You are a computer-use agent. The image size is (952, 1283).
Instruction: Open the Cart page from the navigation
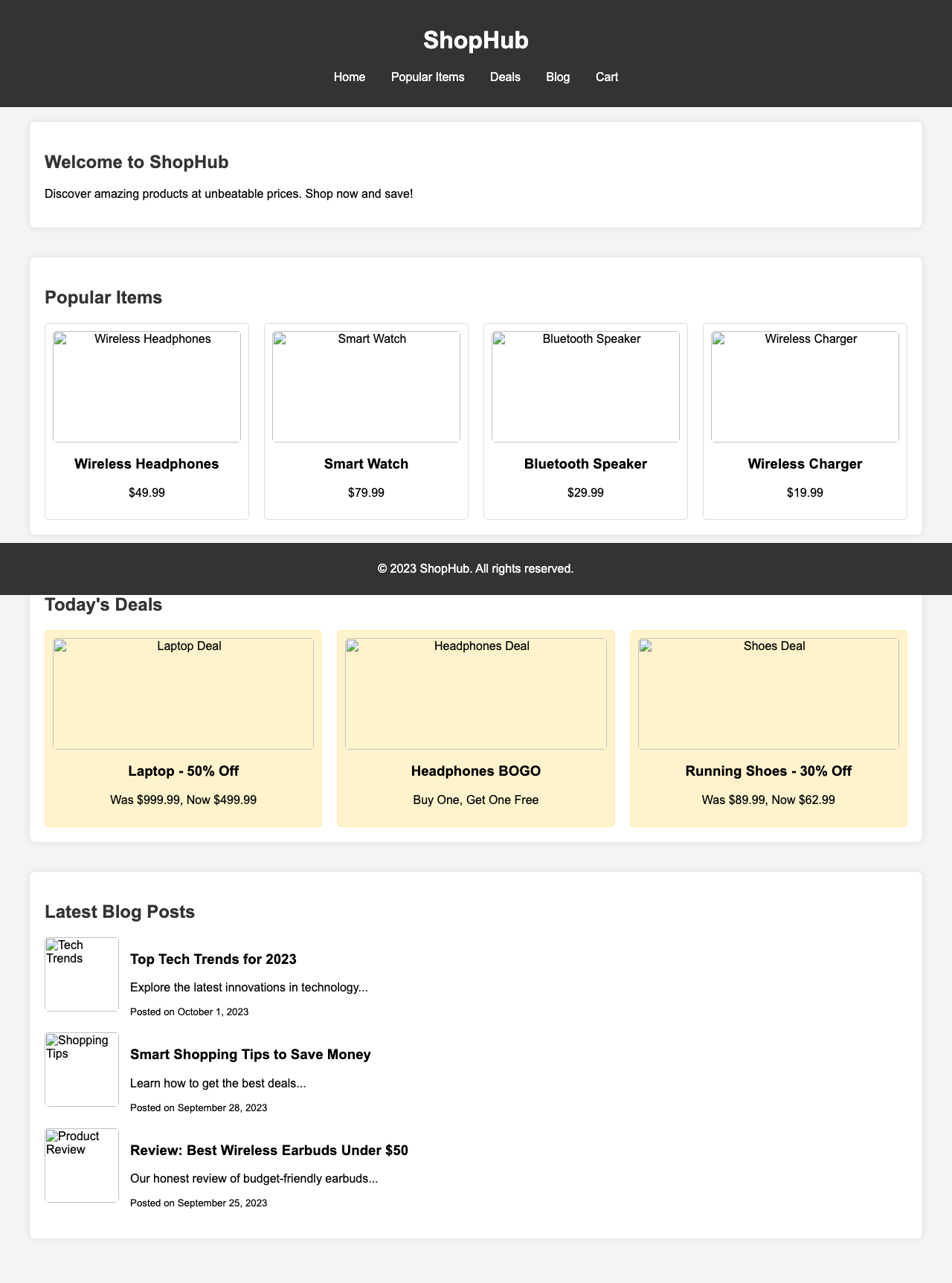point(607,77)
